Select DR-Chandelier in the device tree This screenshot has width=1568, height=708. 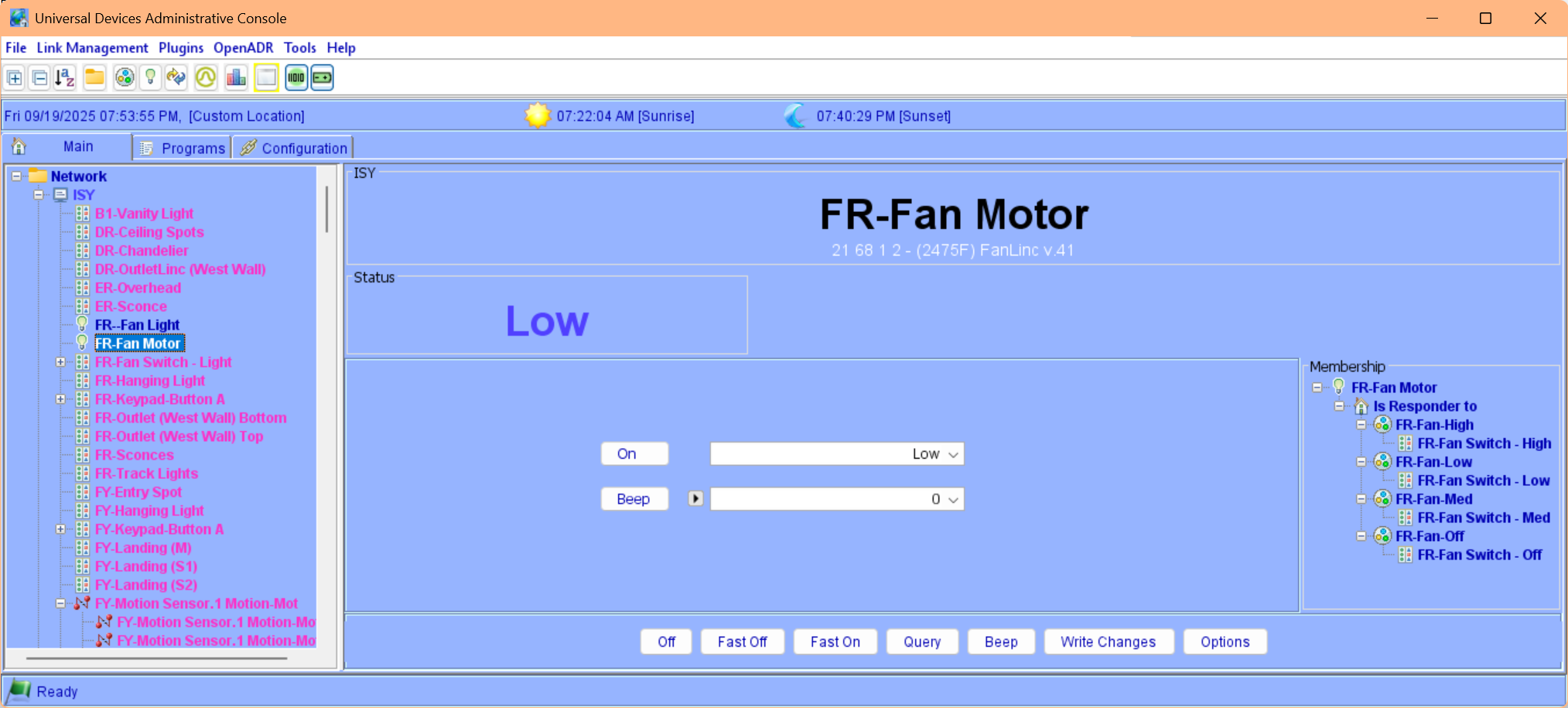tap(142, 251)
